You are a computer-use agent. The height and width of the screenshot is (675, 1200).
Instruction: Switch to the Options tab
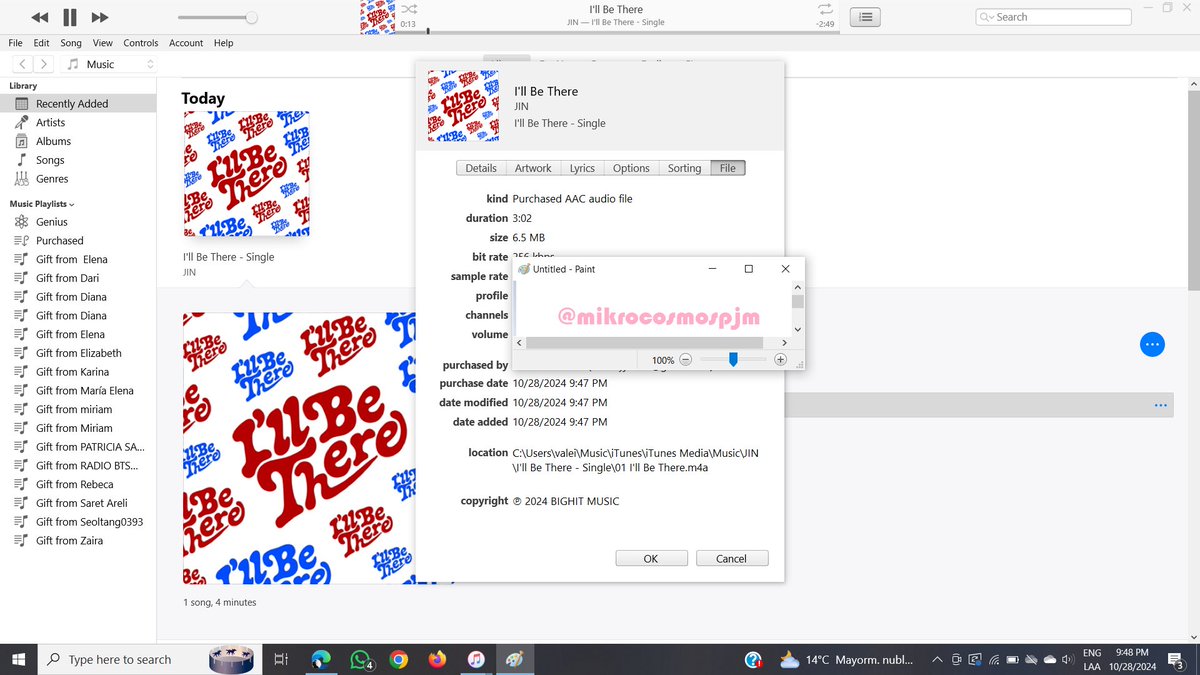tap(631, 168)
